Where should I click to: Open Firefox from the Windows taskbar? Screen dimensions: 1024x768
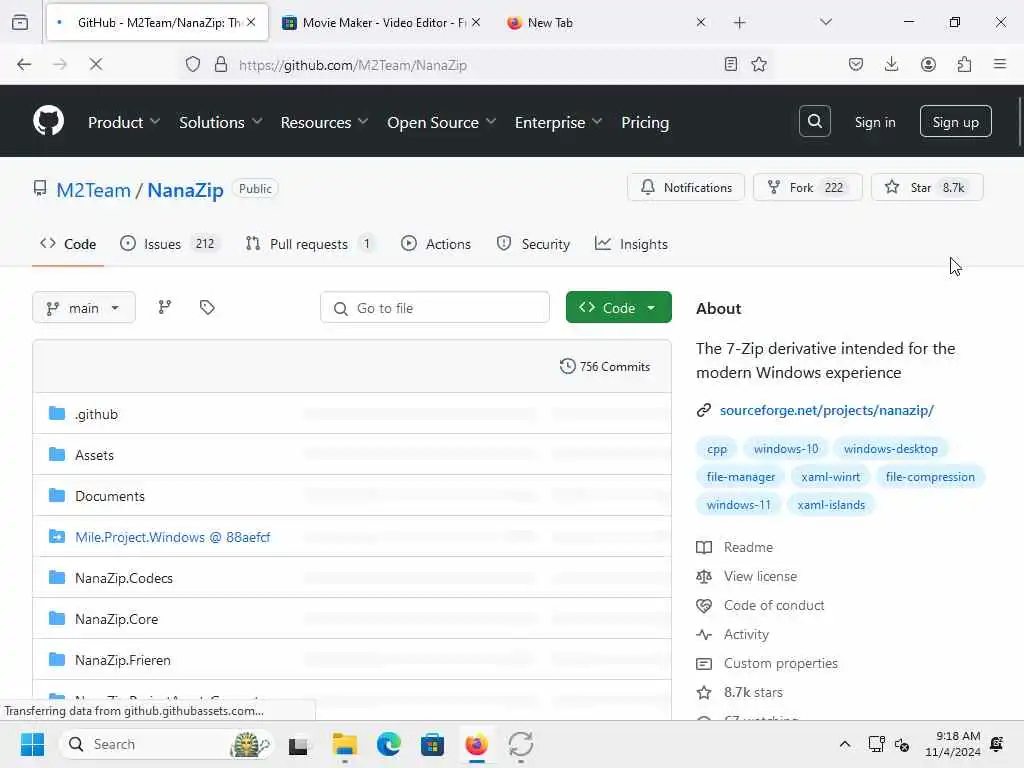point(477,744)
